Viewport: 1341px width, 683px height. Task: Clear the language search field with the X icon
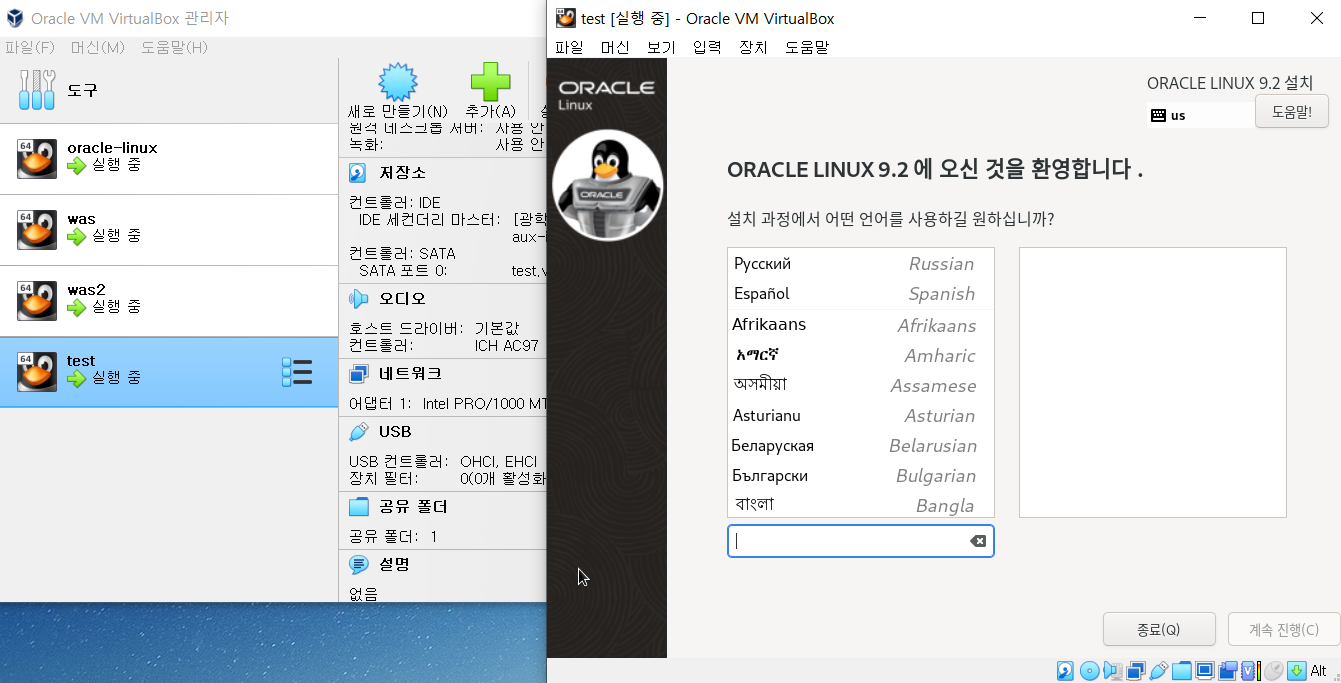(977, 541)
